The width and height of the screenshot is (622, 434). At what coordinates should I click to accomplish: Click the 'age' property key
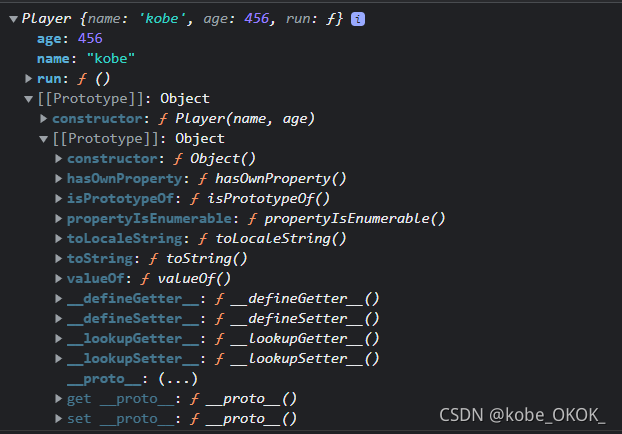coord(49,39)
